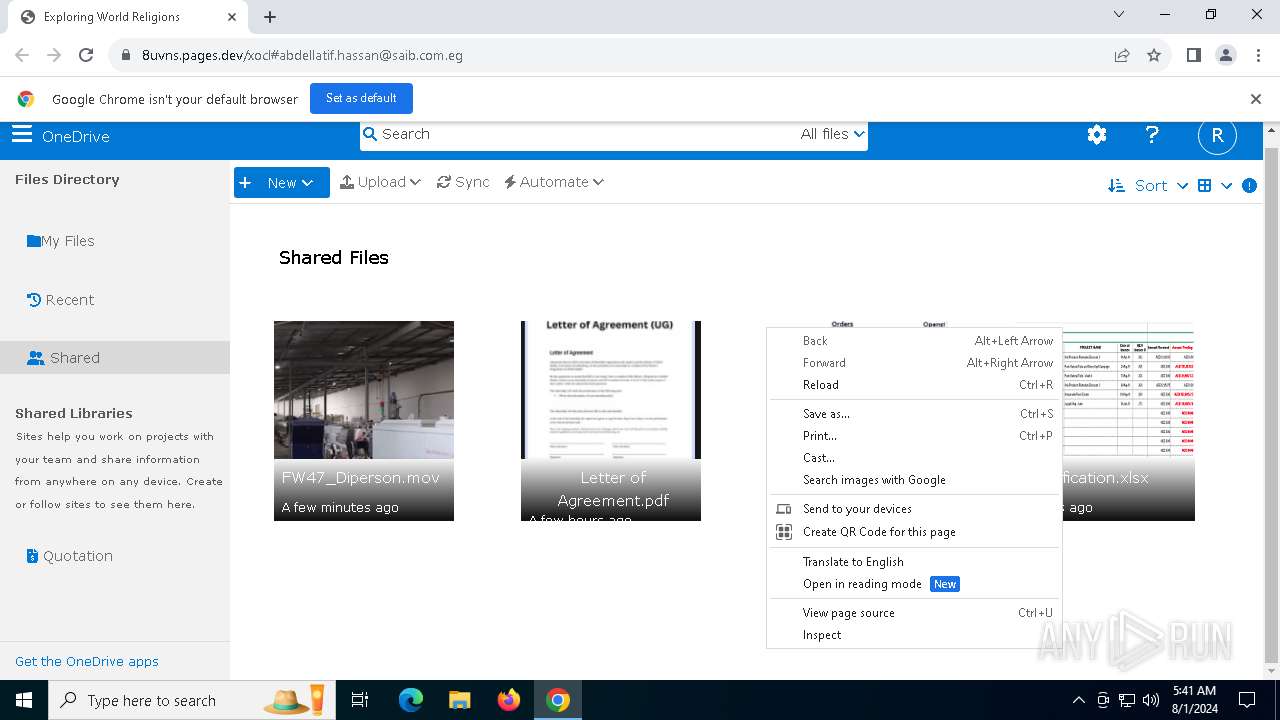Expand the view options chevron

point(1226,186)
